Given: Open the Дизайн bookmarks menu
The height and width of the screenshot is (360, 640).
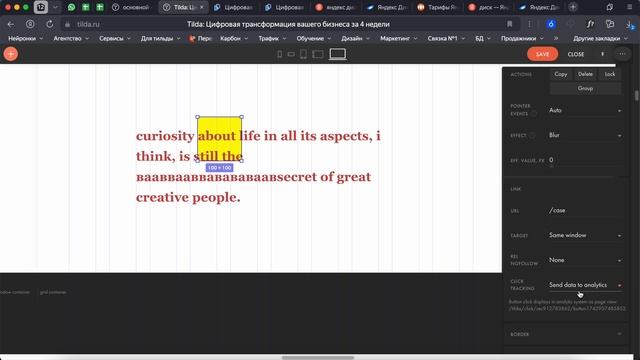Looking at the screenshot, I should (x=355, y=38).
